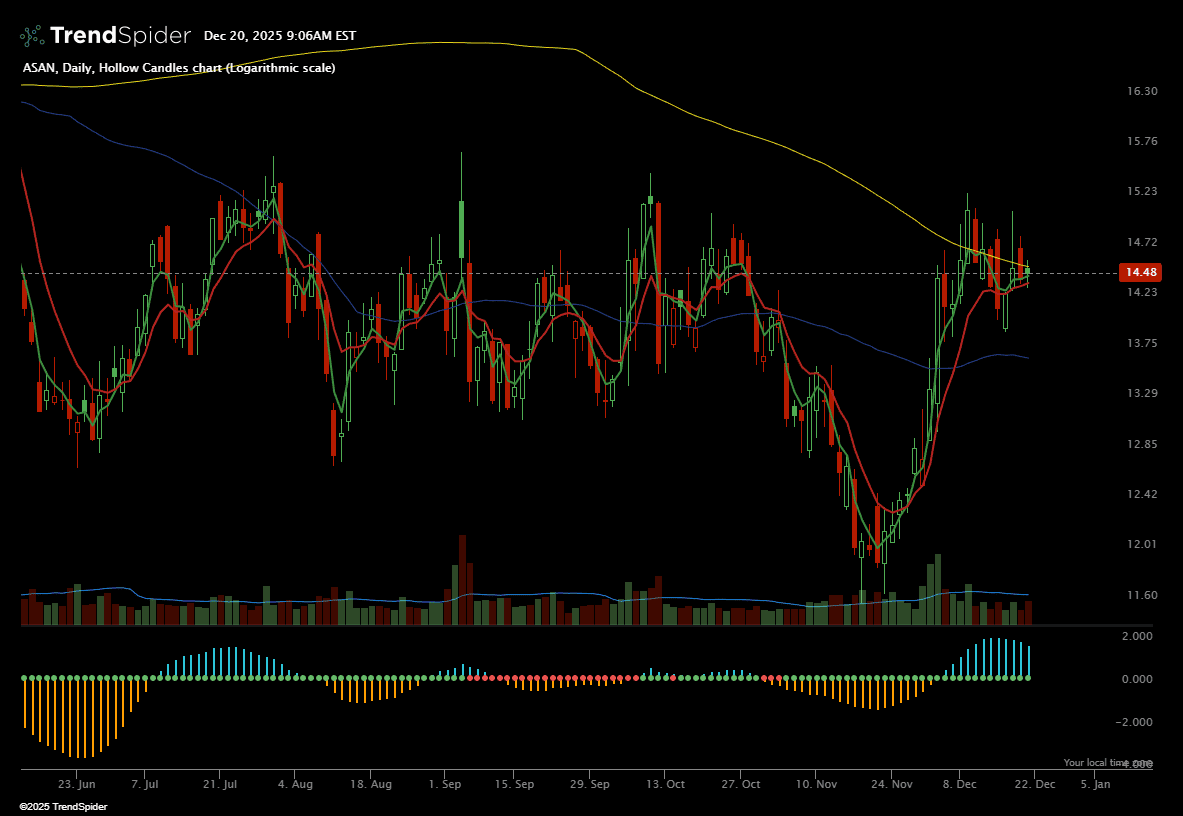1183x816 pixels.
Task: Select the 15.23 price axis label
Action: click(1141, 191)
